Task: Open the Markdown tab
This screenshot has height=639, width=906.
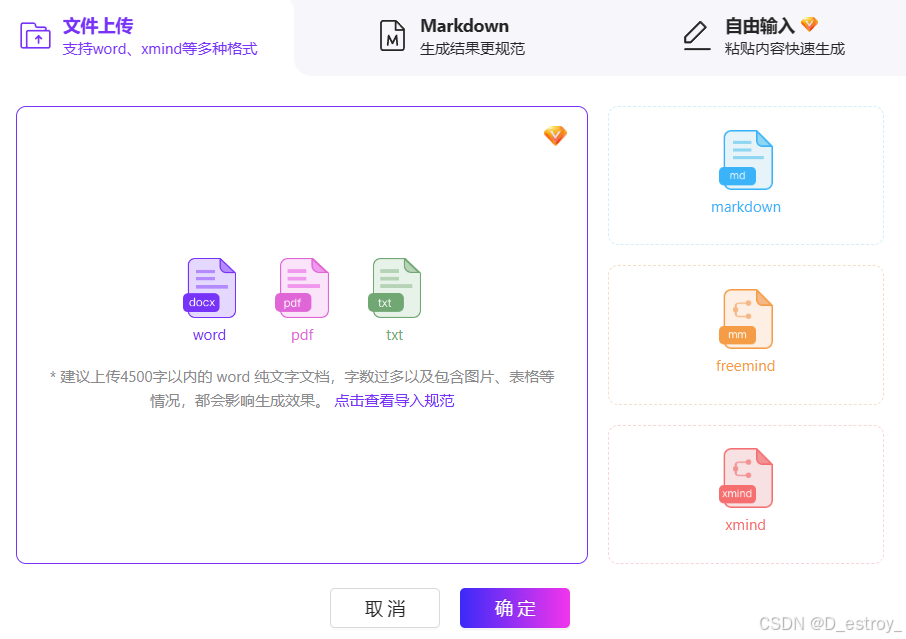Action: (452, 36)
